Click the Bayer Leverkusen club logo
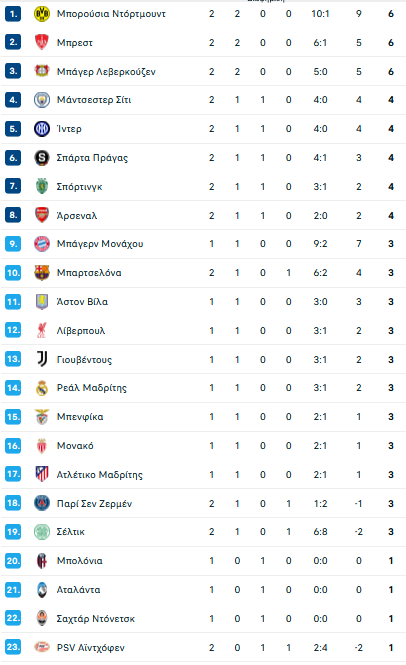The width and height of the screenshot is (406, 665). coord(42,71)
